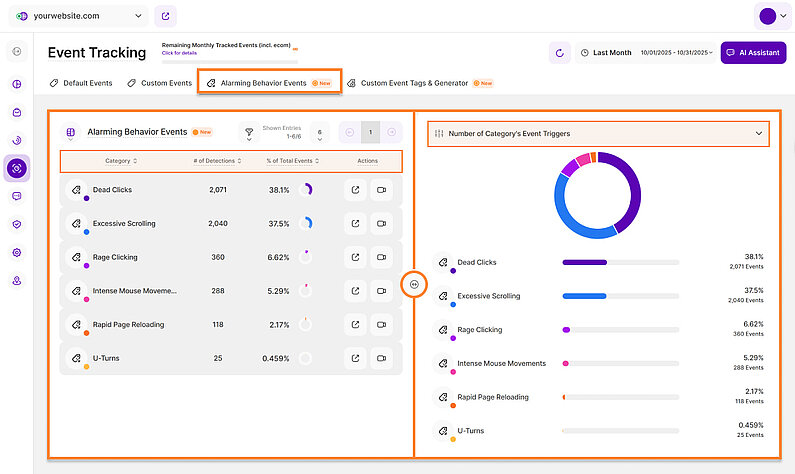The height and width of the screenshot is (474, 795).
Task: Click the Dead Clicks progress bar in chart legend
Action: [620, 263]
